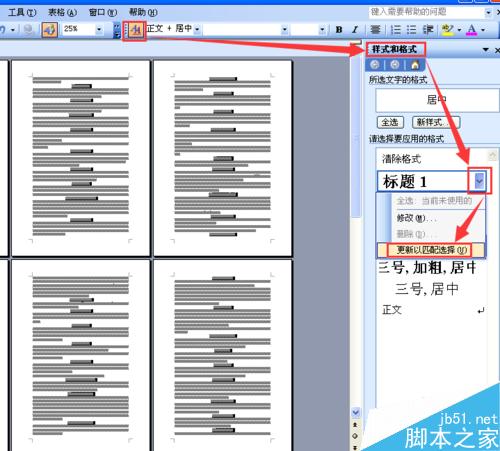Viewport: 500px width, 451px height.
Task: Click the highlight color icon
Action: tap(448, 30)
